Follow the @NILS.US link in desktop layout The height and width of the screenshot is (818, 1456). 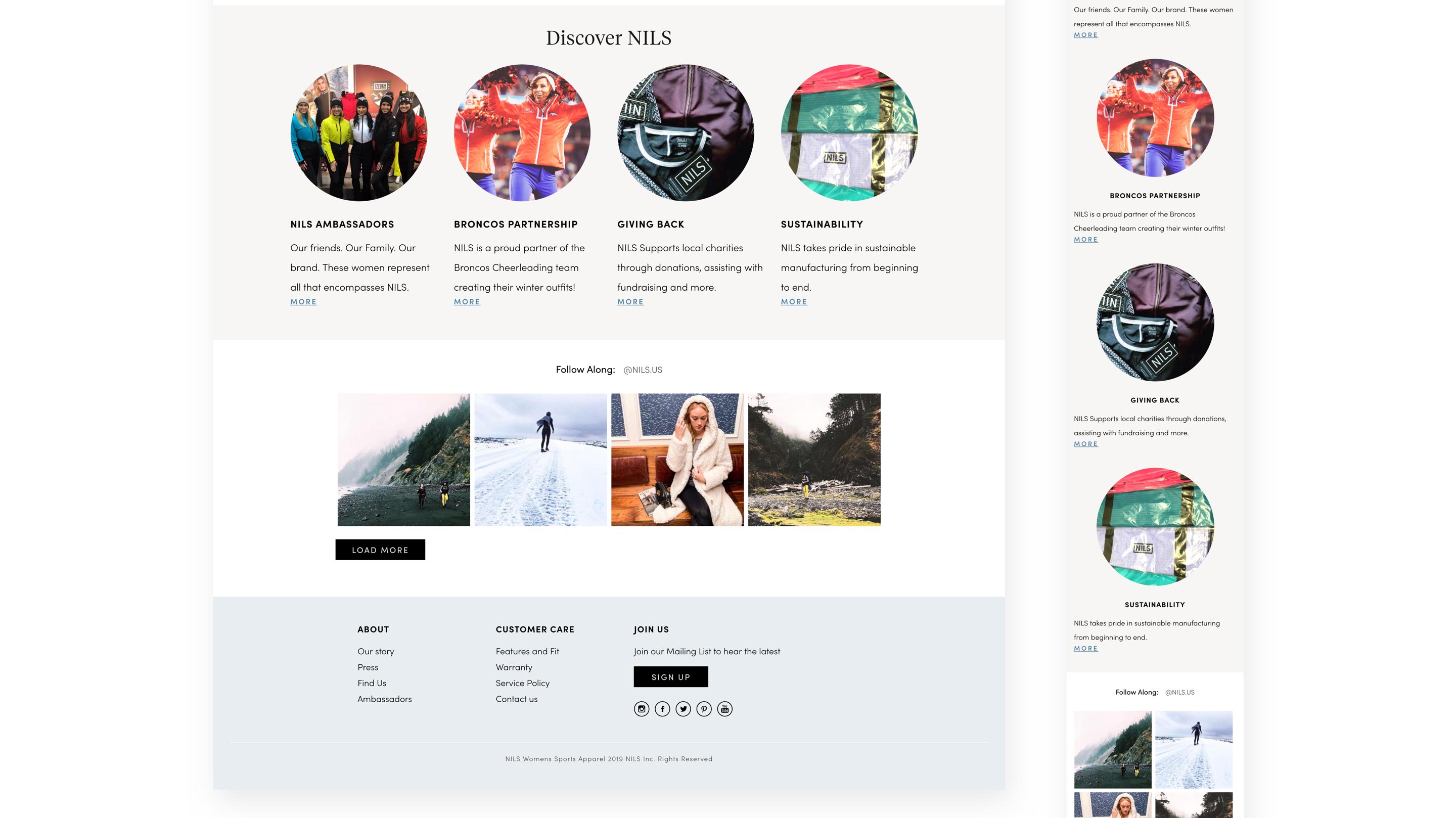(643, 370)
